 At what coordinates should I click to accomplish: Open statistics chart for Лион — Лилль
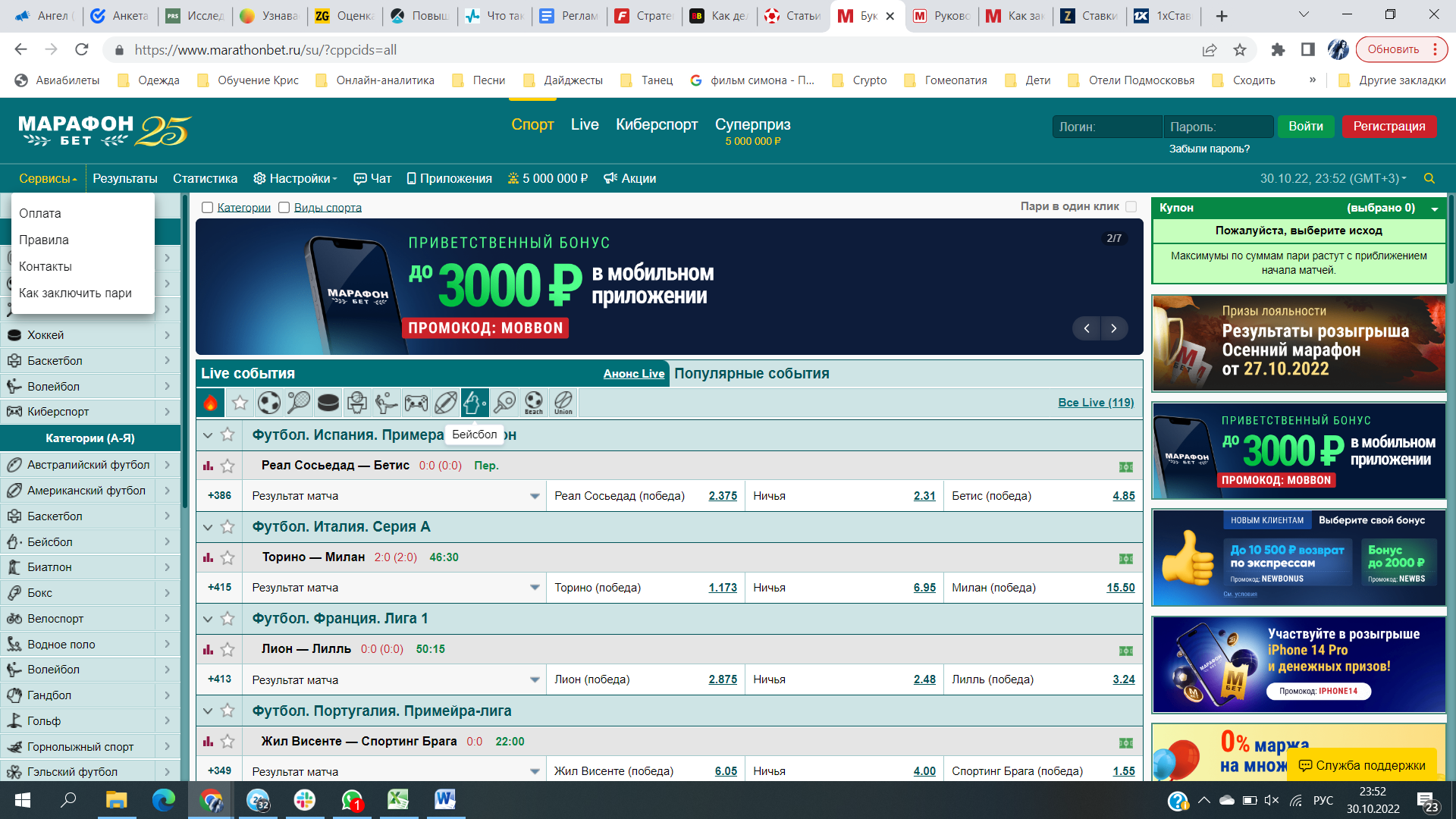[x=208, y=649]
